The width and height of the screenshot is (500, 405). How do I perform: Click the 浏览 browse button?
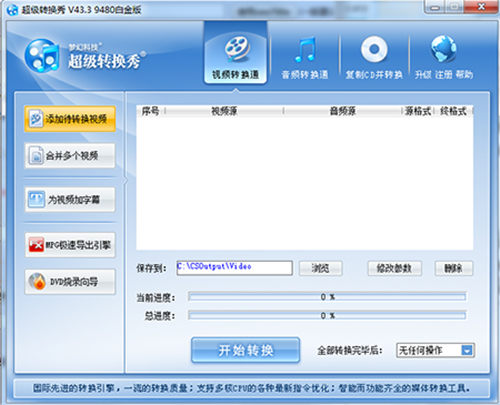[x=320, y=268]
